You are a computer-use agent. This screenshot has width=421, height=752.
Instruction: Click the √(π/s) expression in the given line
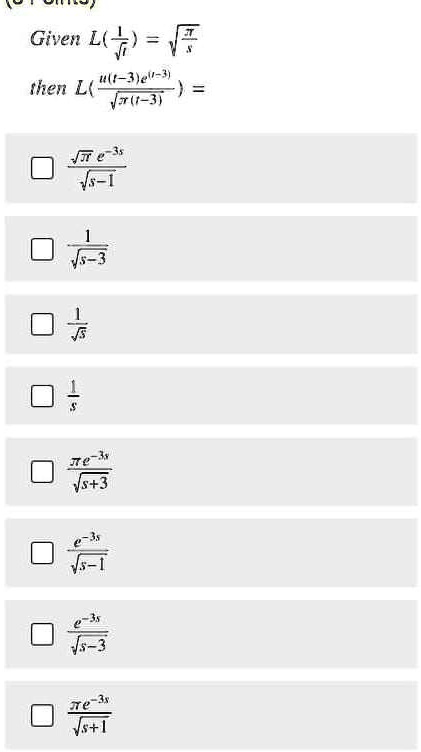tap(183, 39)
